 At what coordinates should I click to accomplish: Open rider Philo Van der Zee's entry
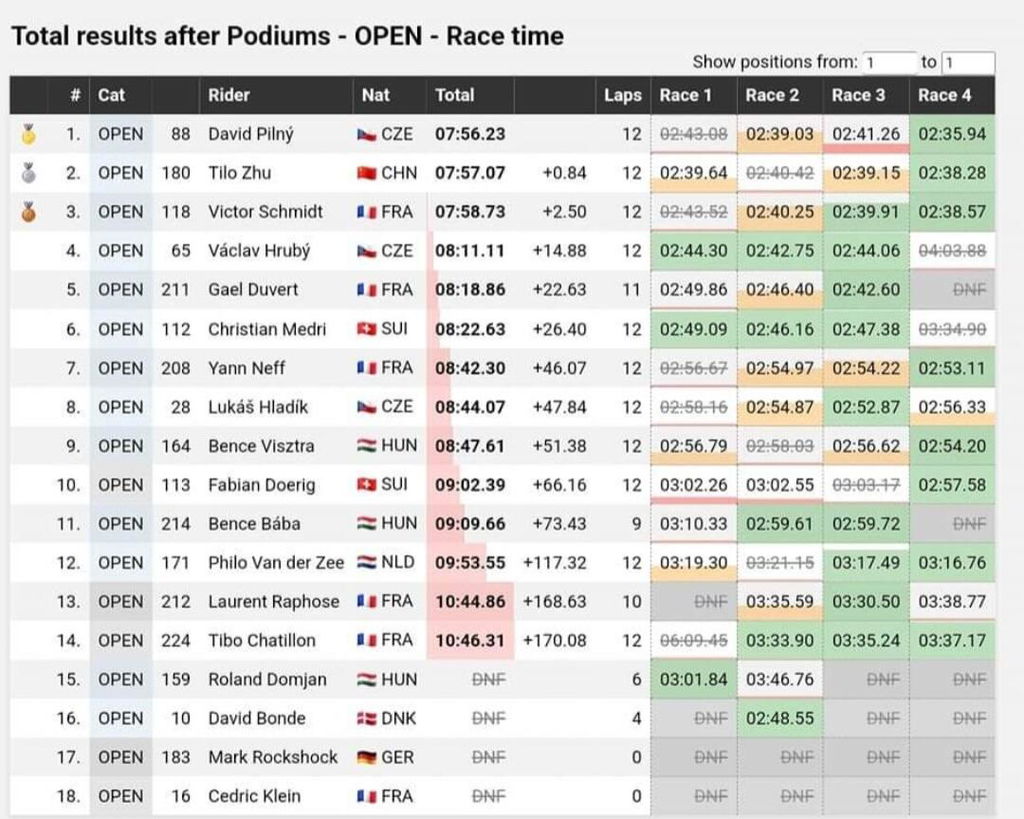[276, 562]
